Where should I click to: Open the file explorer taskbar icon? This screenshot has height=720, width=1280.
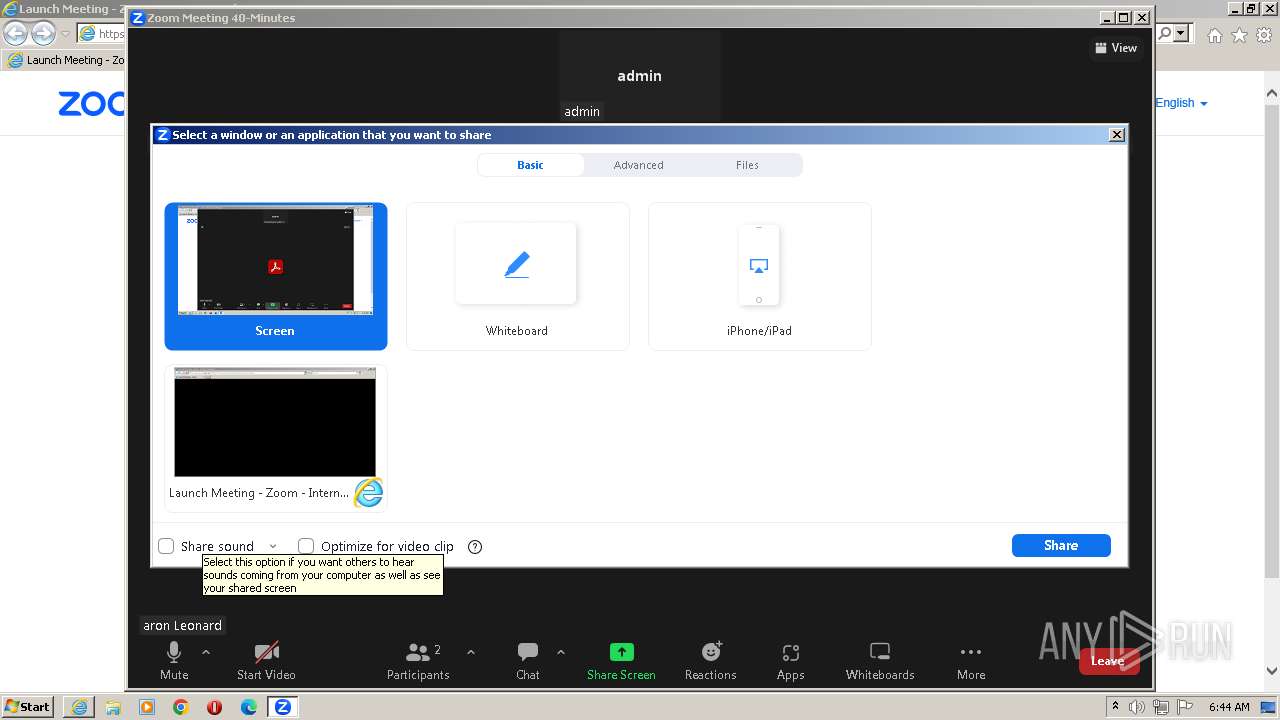(x=113, y=707)
